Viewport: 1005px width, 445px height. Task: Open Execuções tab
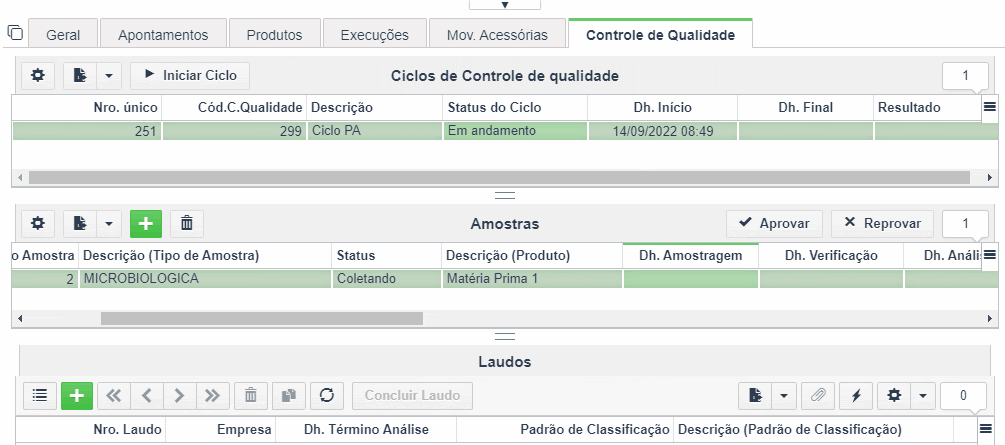click(374, 35)
